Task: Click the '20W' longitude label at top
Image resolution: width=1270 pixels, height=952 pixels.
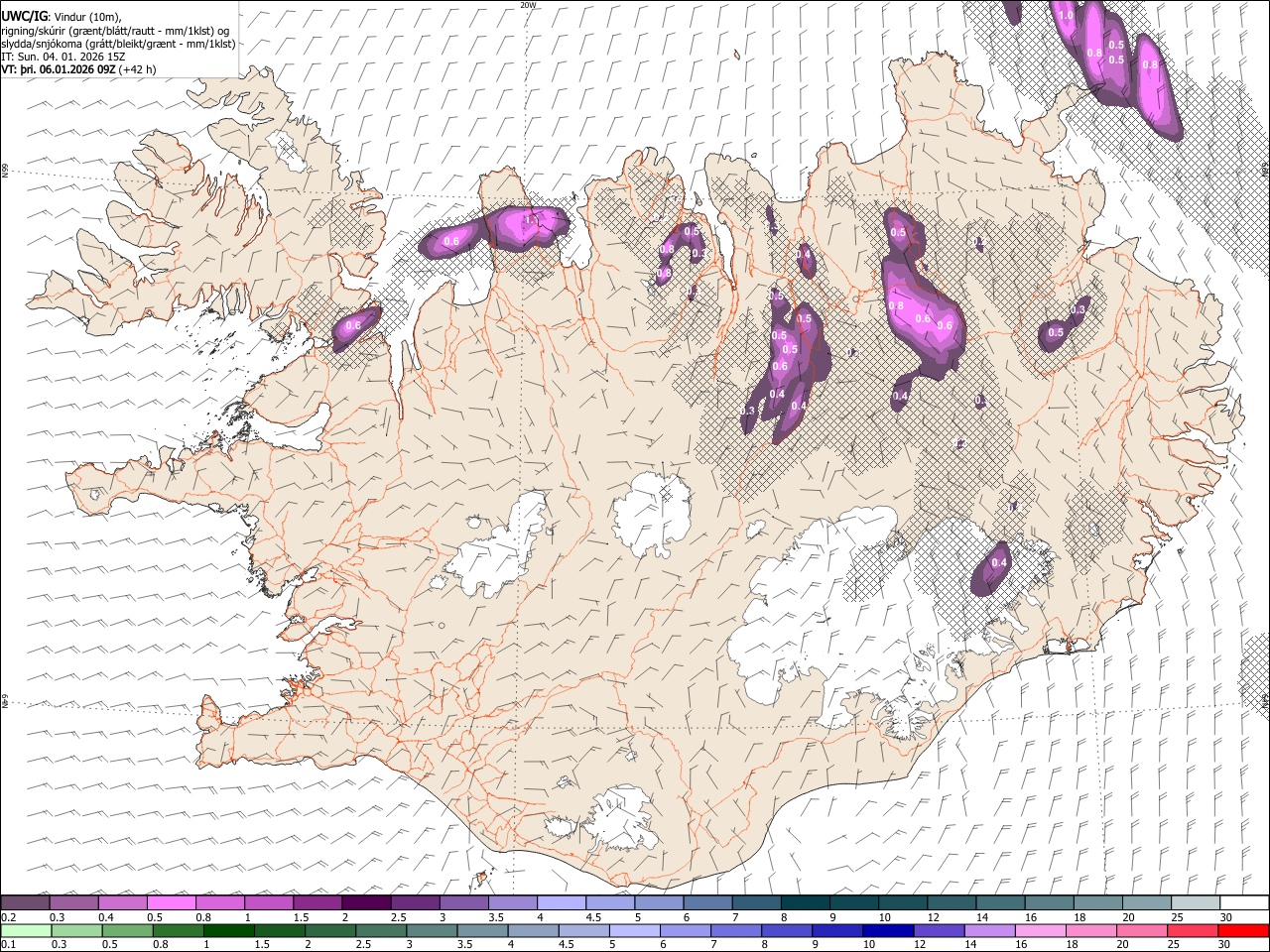Action: coord(528,5)
